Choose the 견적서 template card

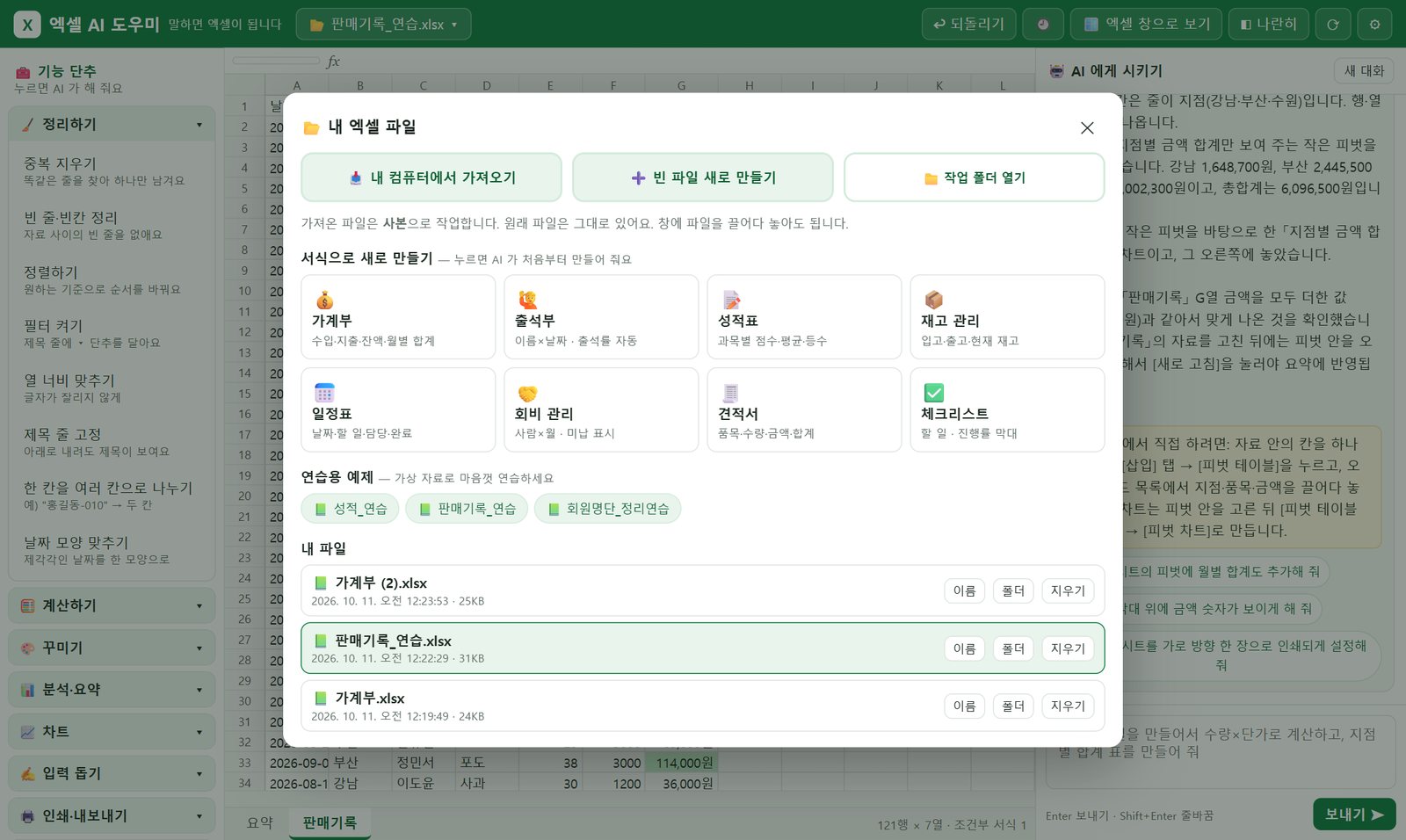[804, 409]
